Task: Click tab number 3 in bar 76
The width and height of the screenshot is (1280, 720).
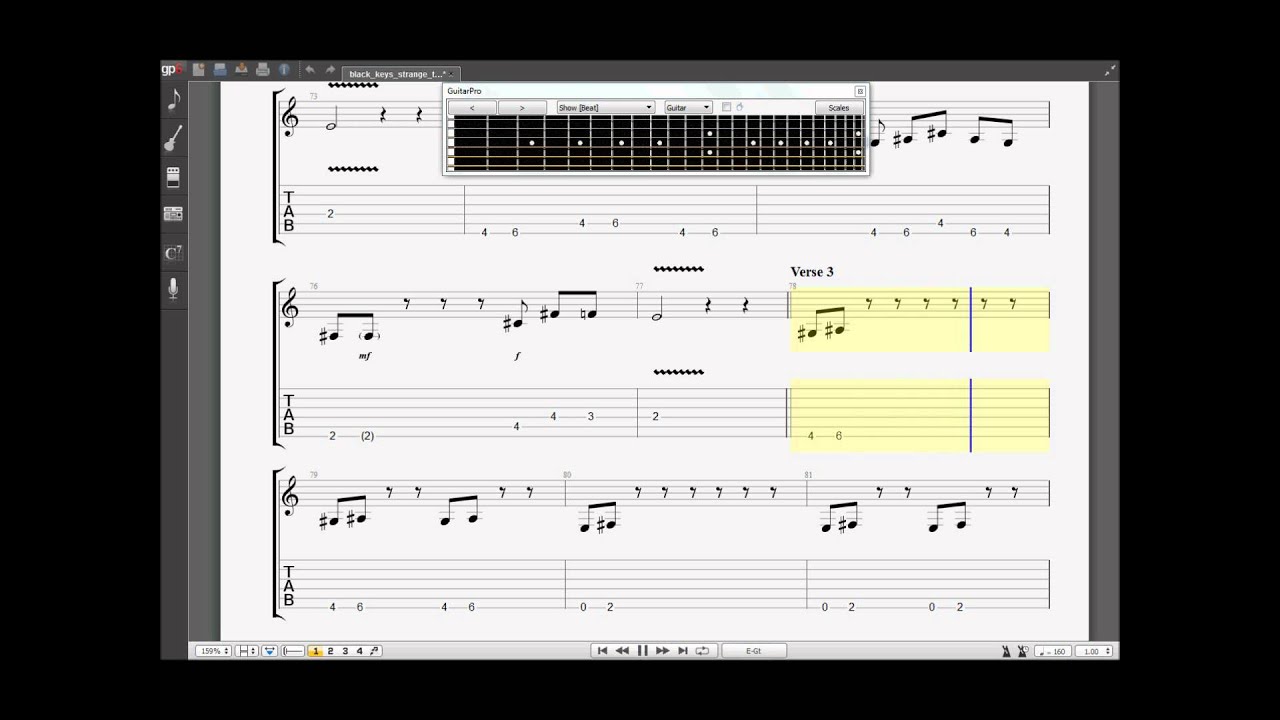Action: pos(591,416)
